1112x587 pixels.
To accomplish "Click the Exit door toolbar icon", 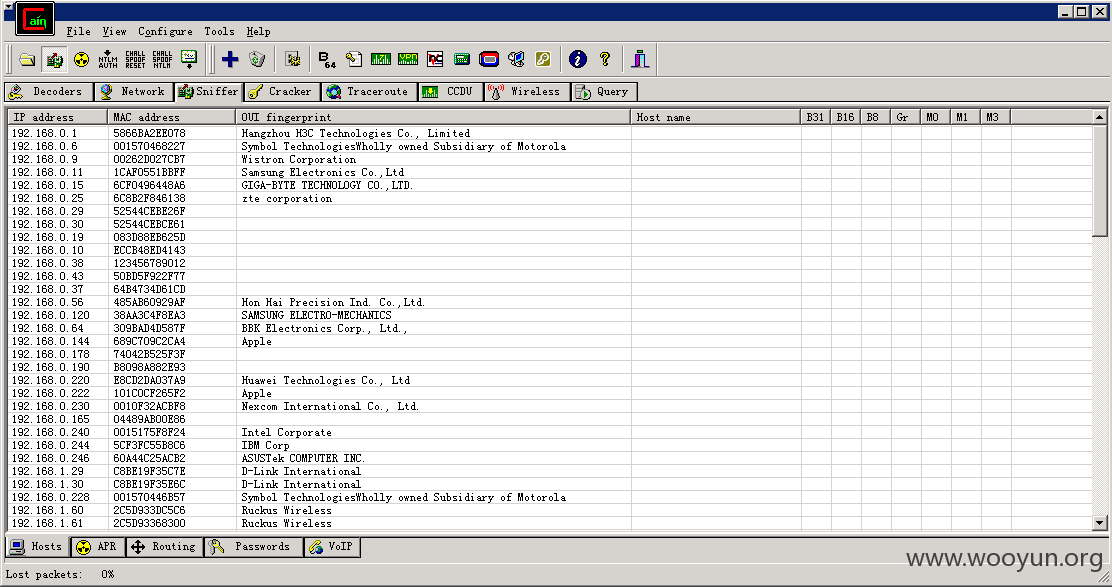I will click(x=640, y=60).
